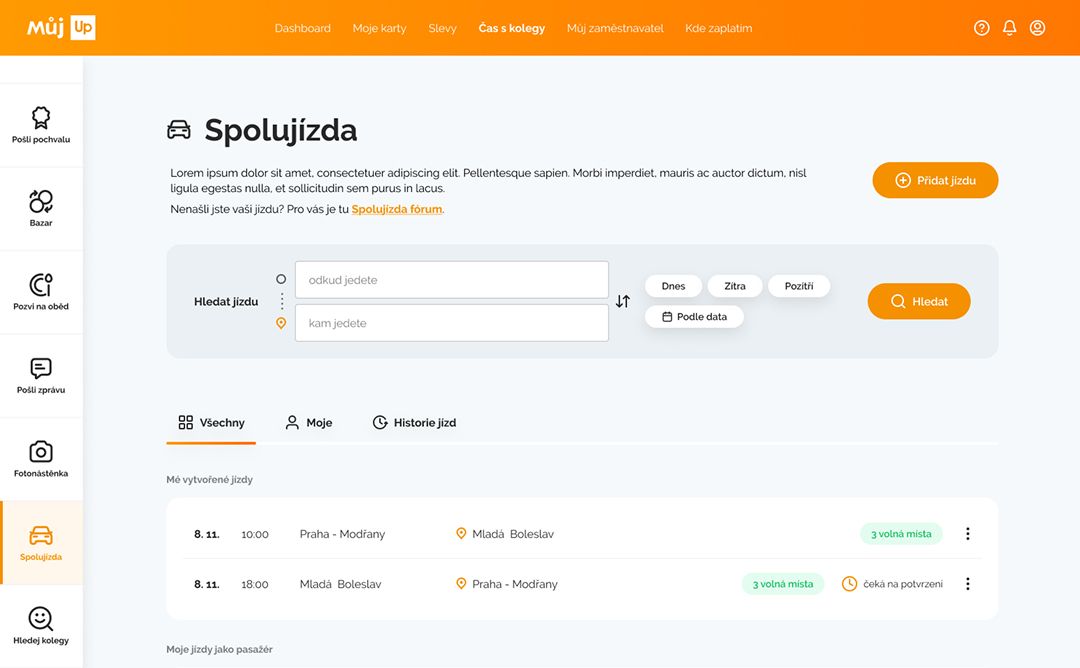This screenshot has height=668, width=1080.
Task: Click the 'odkud jedete' input field
Action: (x=451, y=280)
